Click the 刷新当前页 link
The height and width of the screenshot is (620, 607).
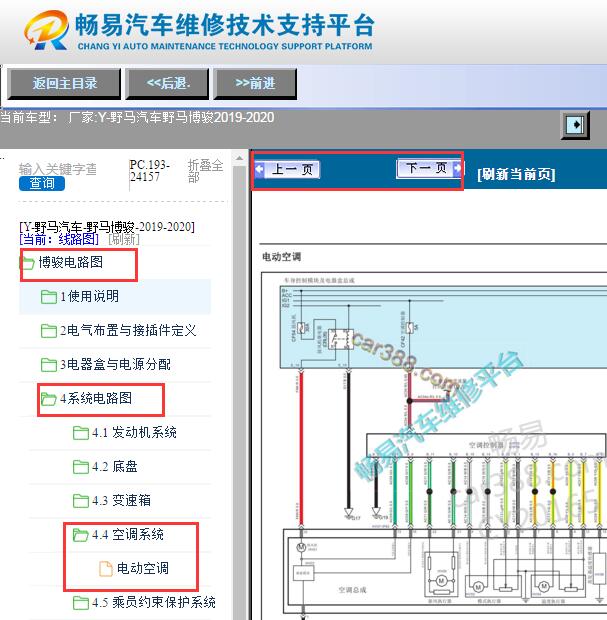[x=516, y=174]
